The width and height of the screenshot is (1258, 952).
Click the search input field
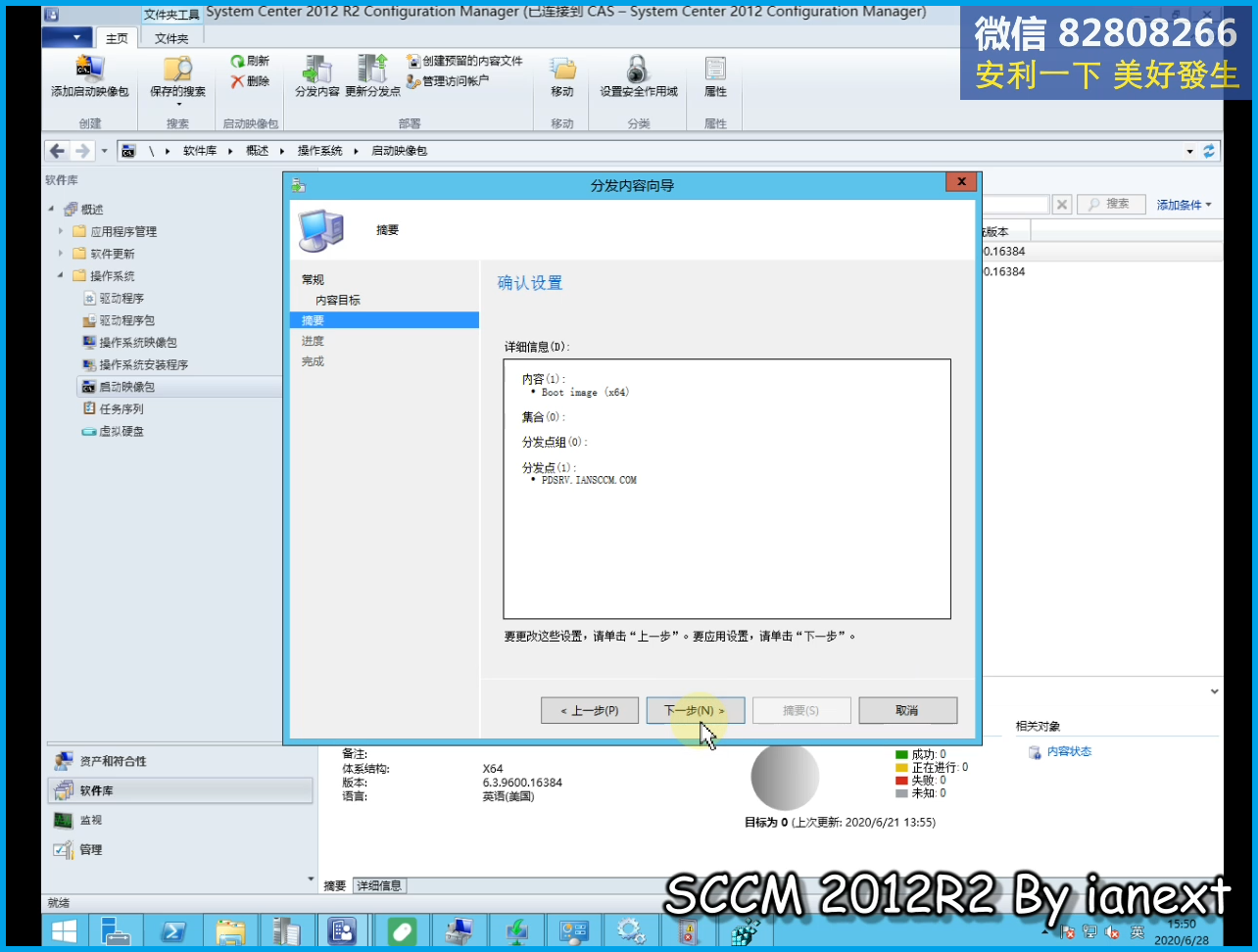click(x=1015, y=204)
